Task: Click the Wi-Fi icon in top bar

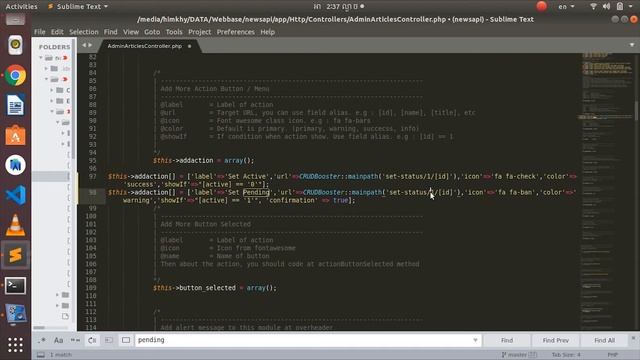Action: pos(593,7)
